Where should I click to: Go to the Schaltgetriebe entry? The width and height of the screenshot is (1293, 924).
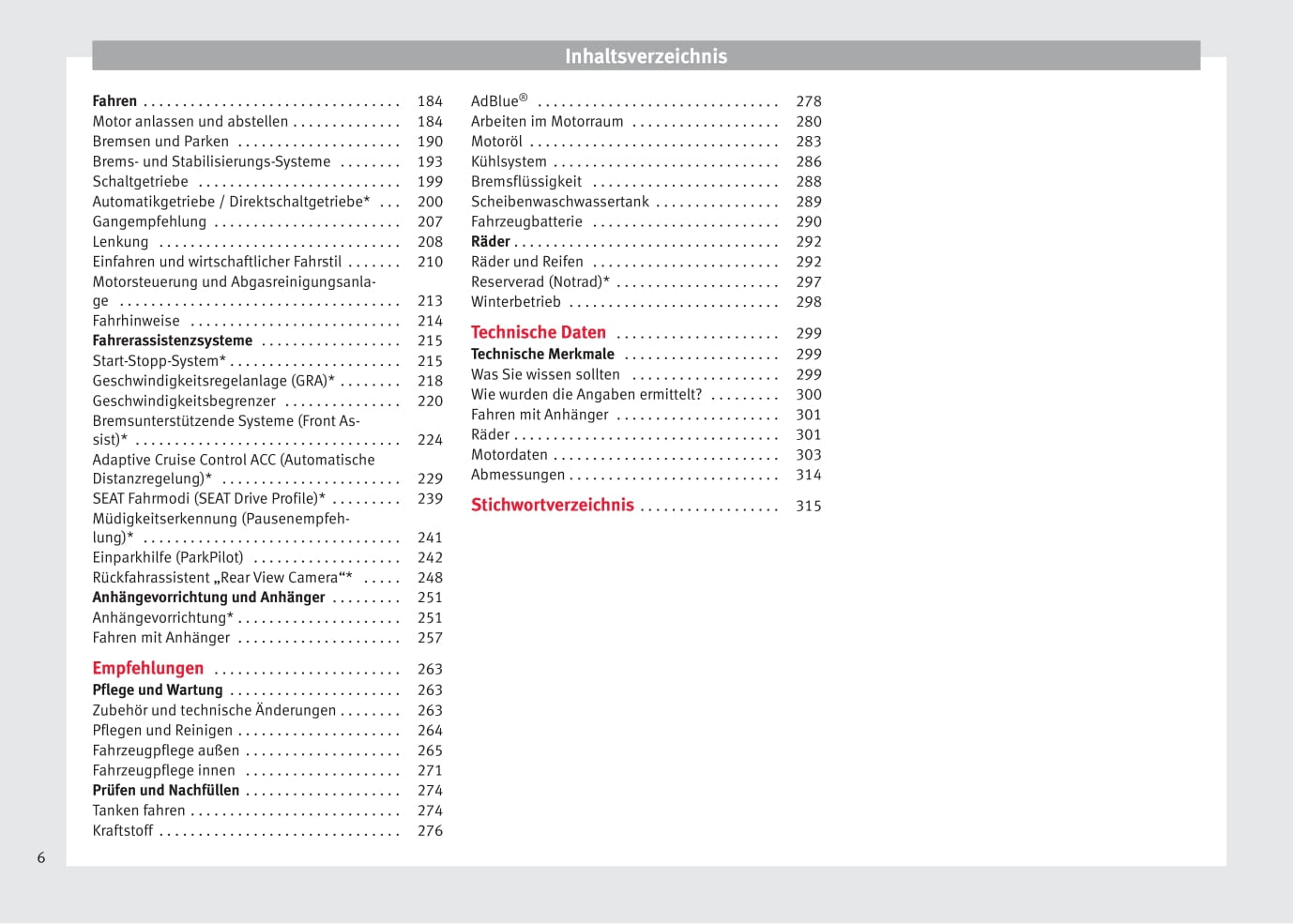140,181
